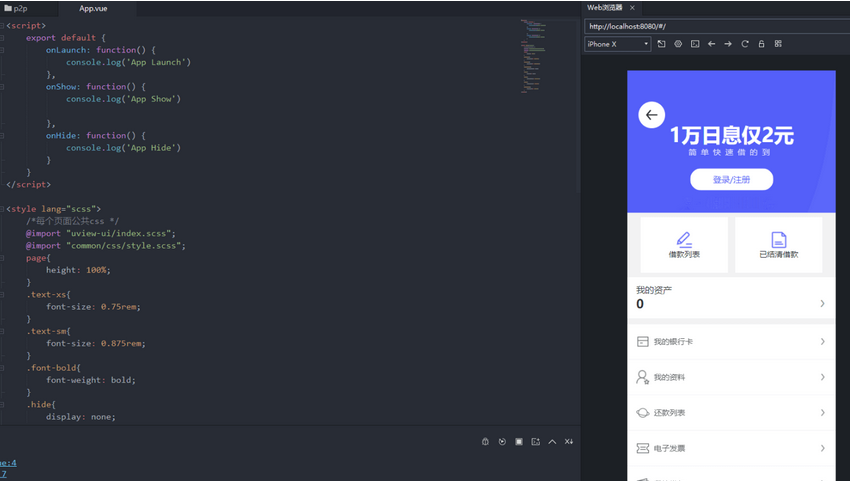
Task: Click the person icon beside 我的资料
Action: (x=642, y=377)
